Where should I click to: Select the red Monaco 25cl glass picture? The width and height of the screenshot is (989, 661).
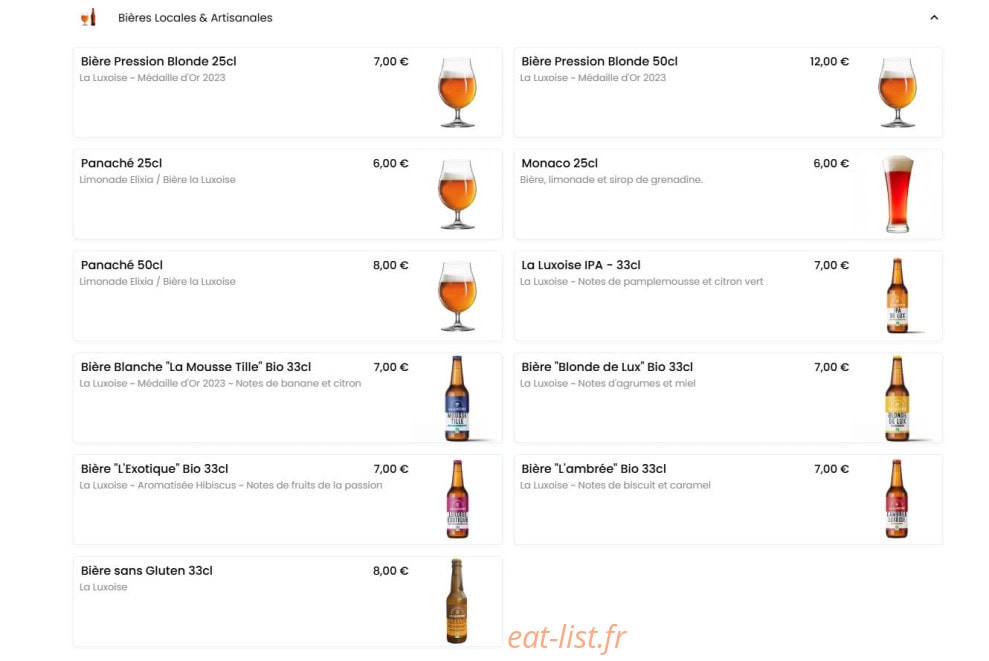898,194
